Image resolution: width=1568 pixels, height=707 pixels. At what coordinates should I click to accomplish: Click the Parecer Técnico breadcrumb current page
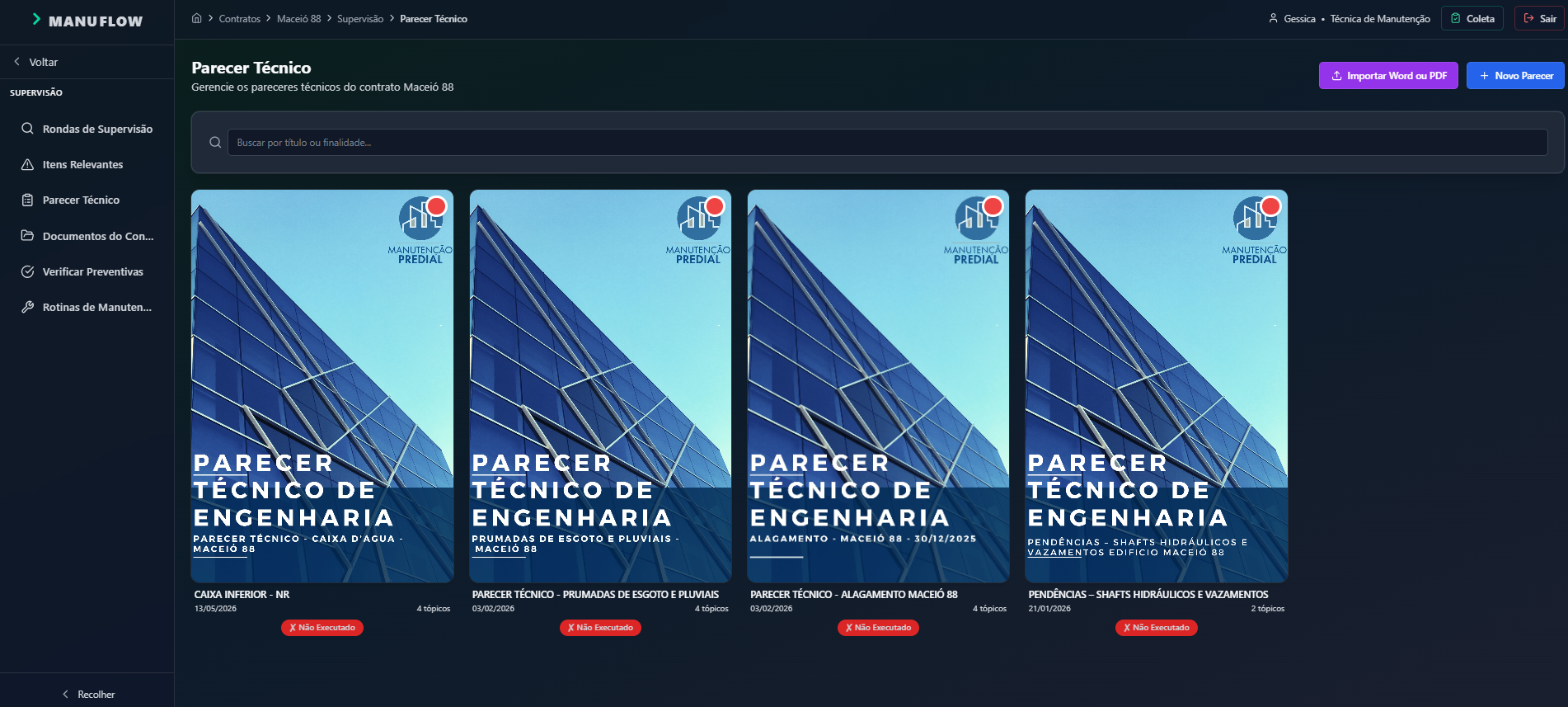(434, 18)
